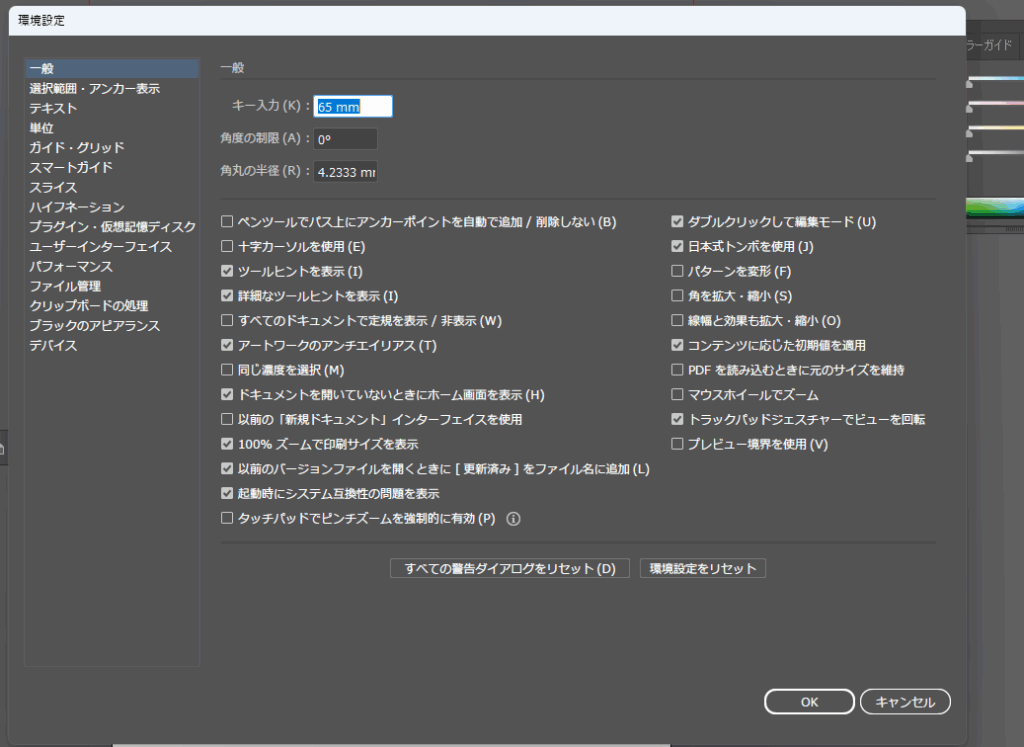
Task: Open the 選択範囲・アンカー表示 preferences category
Action: click(94, 89)
